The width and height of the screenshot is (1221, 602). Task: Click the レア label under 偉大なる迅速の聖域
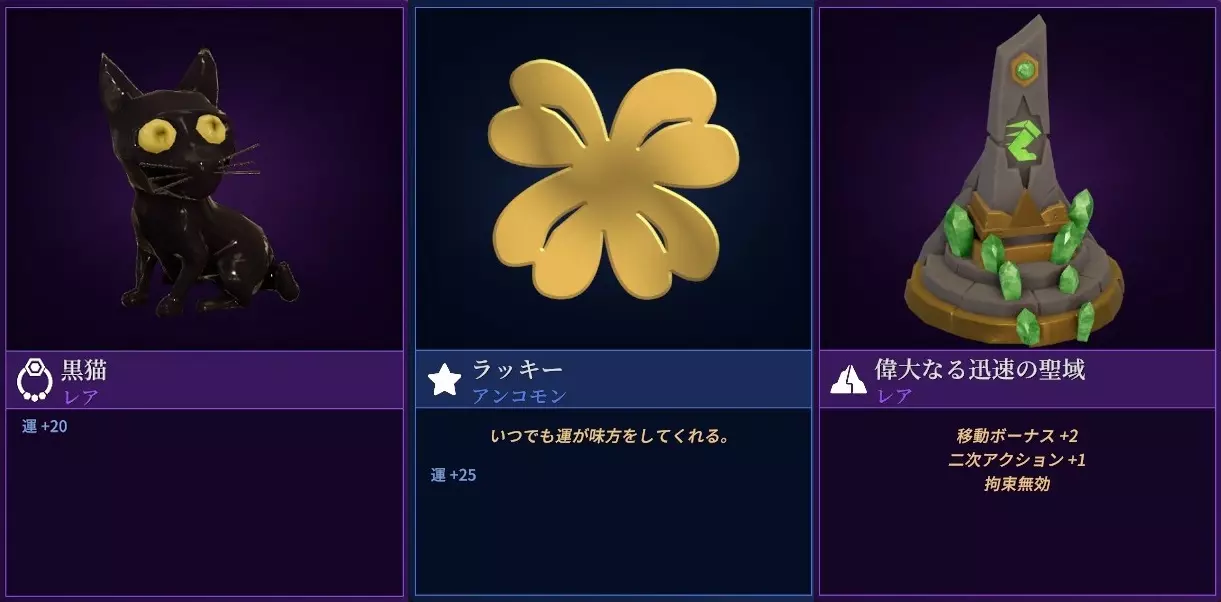tap(894, 396)
